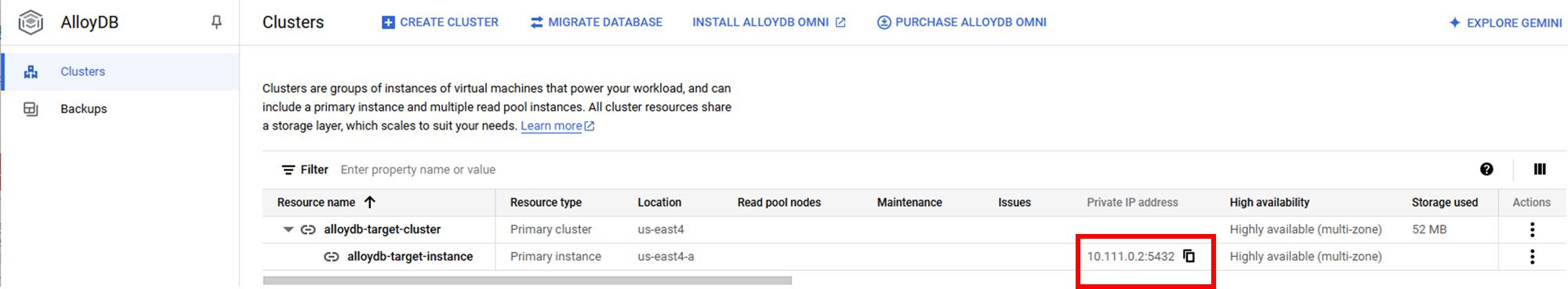1568x289 pixels.
Task: Click the Backups sidebar icon
Action: pyautogui.click(x=31, y=109)
